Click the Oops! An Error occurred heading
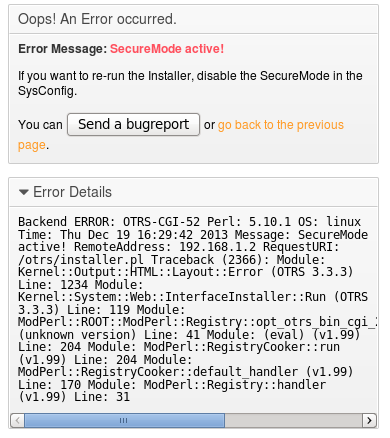This screenshot has width=390, height=438. pos(97,19)
